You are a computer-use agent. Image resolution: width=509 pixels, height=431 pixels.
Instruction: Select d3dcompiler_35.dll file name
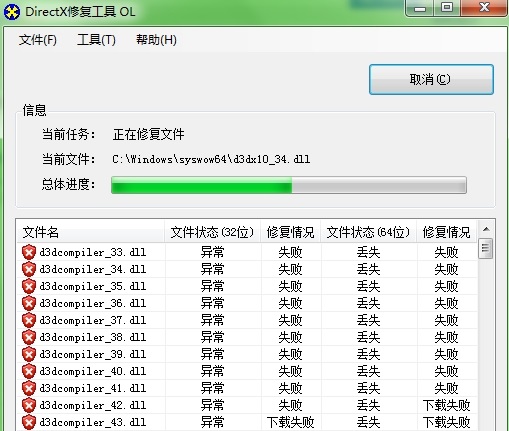(x=93, y=286)
